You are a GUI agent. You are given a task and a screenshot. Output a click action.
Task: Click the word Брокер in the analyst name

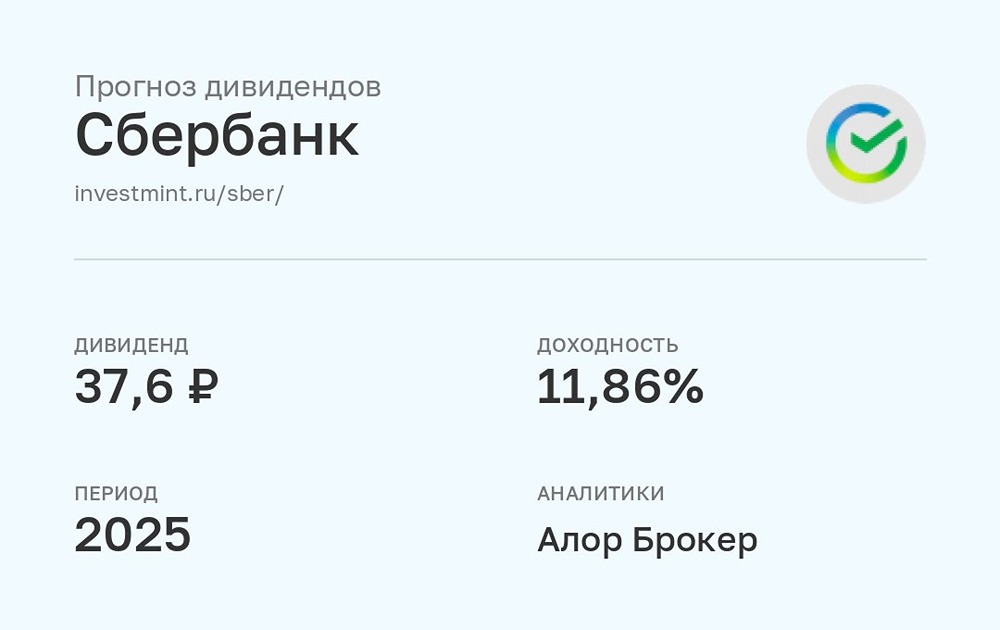pos(696,540)
